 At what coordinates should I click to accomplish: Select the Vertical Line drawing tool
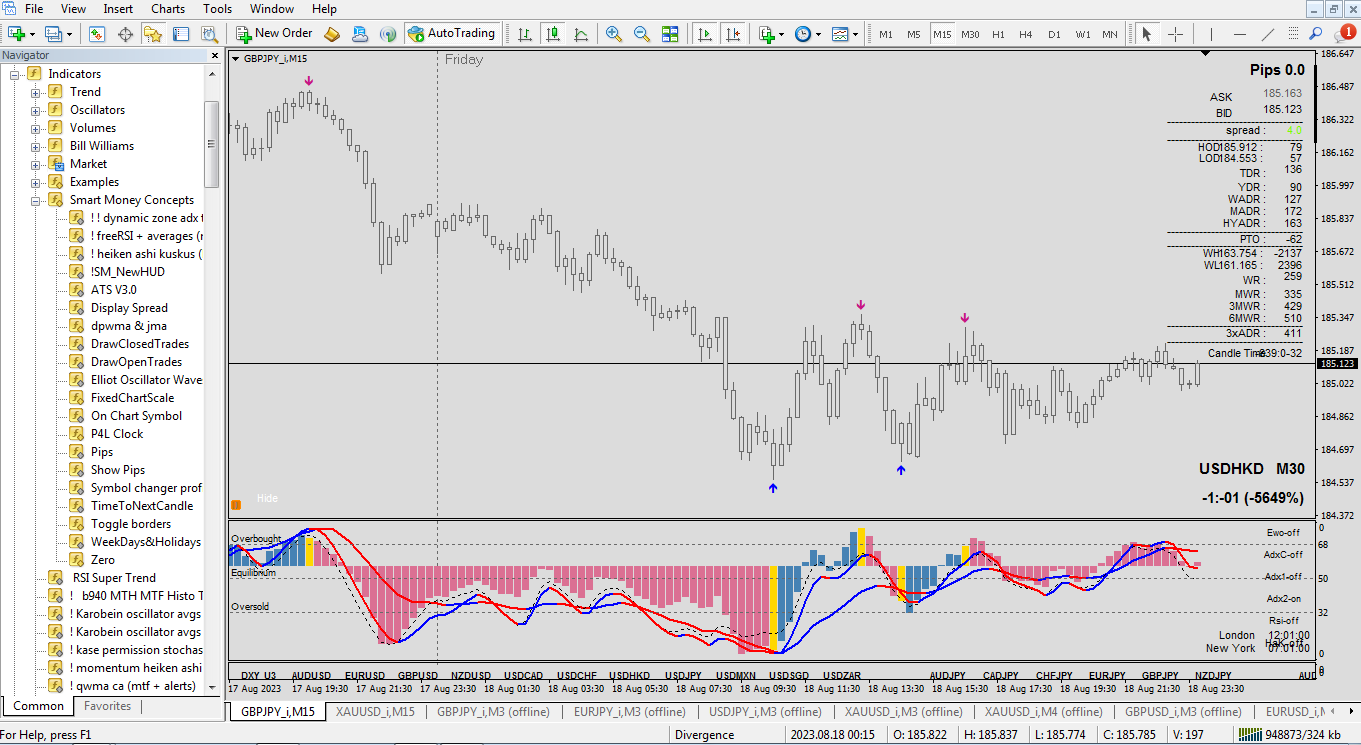[1211, 34]
